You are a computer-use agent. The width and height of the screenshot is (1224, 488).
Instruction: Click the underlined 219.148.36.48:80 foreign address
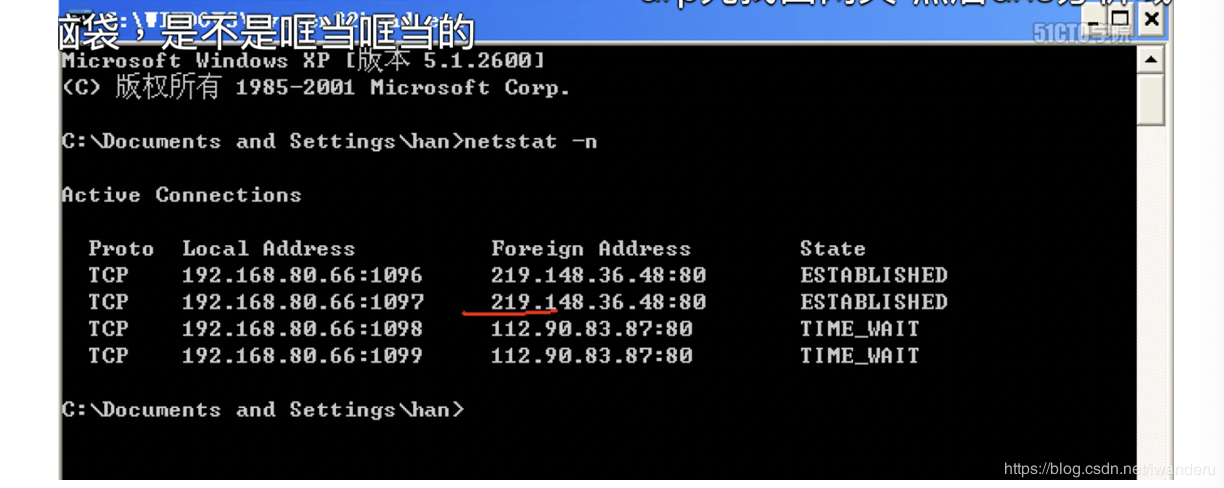[598, 302]
